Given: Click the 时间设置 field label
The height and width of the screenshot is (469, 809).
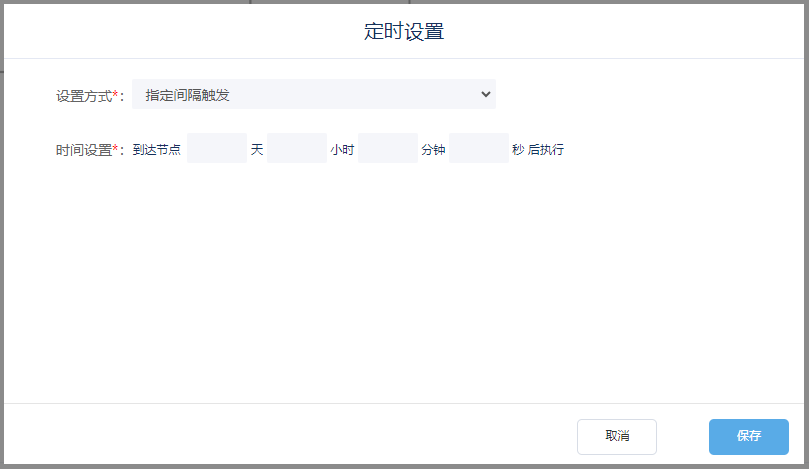Looking at the screenshot, I should click(x=84, y=150).
